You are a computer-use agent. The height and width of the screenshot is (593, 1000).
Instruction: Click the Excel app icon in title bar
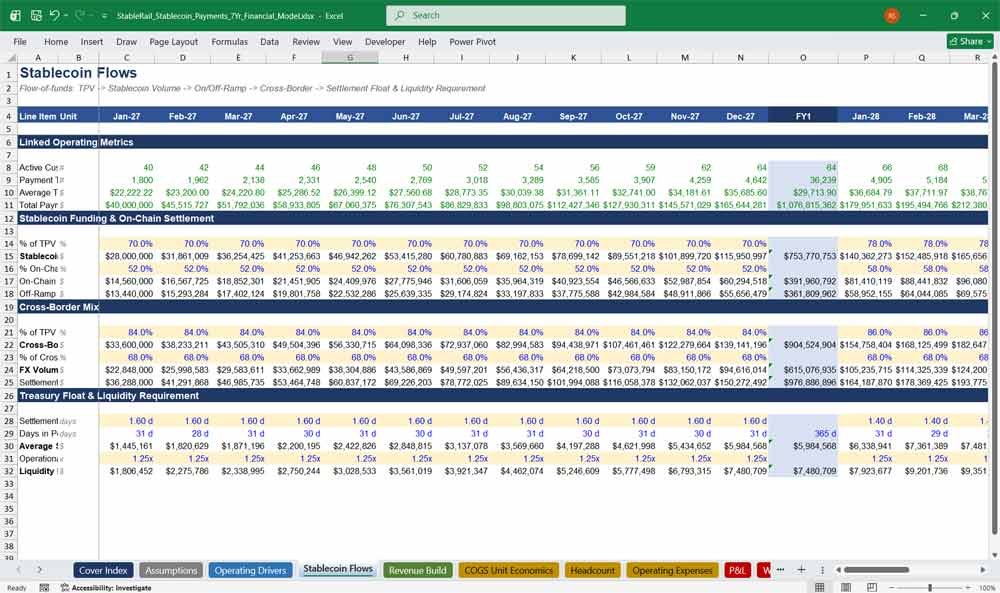(x=15, y=15)
